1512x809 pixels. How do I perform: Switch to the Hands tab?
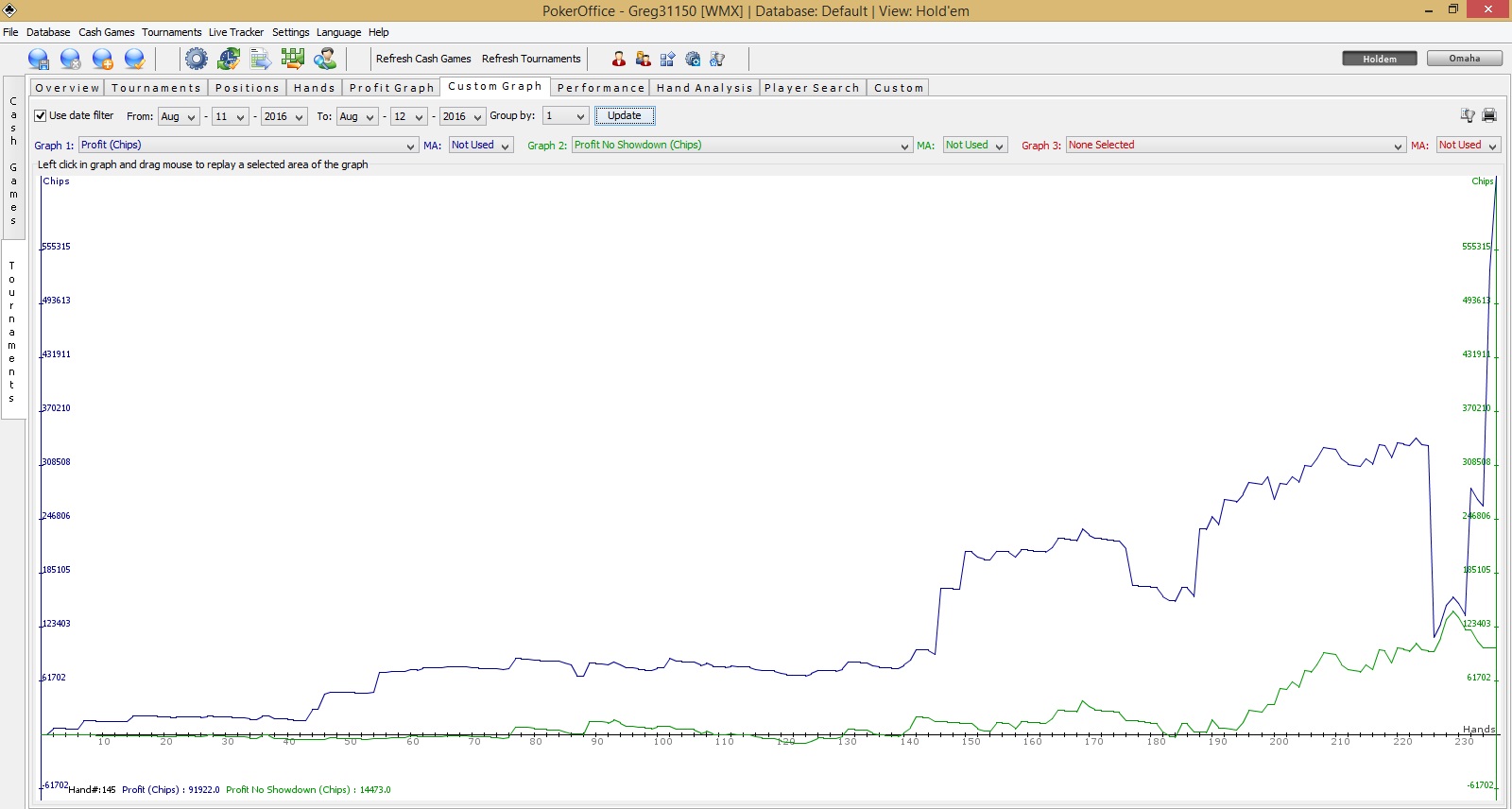[x=315, y=88]
